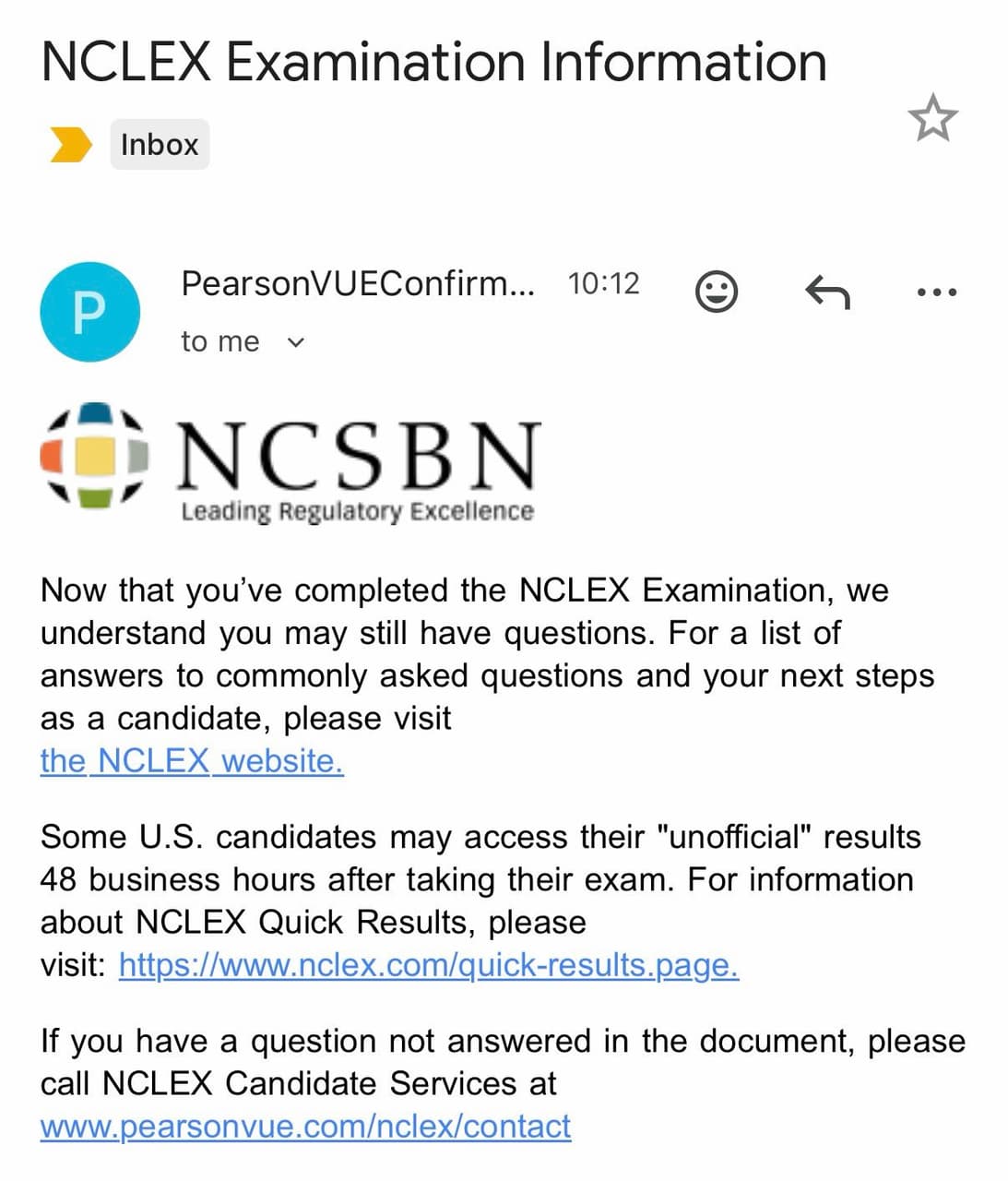Tap the "Leading Regulatory Excellence" tagline
Image resolution: width=1008 pixels, height=1181 pixels.
(x=357, y=511)
